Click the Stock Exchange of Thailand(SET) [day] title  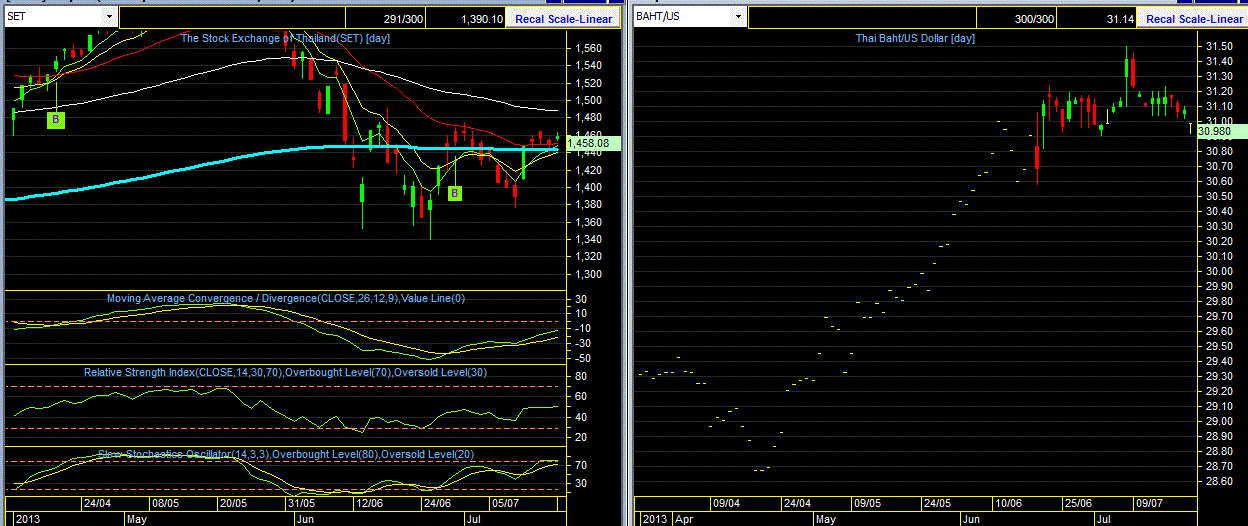[x=285, y=38]
